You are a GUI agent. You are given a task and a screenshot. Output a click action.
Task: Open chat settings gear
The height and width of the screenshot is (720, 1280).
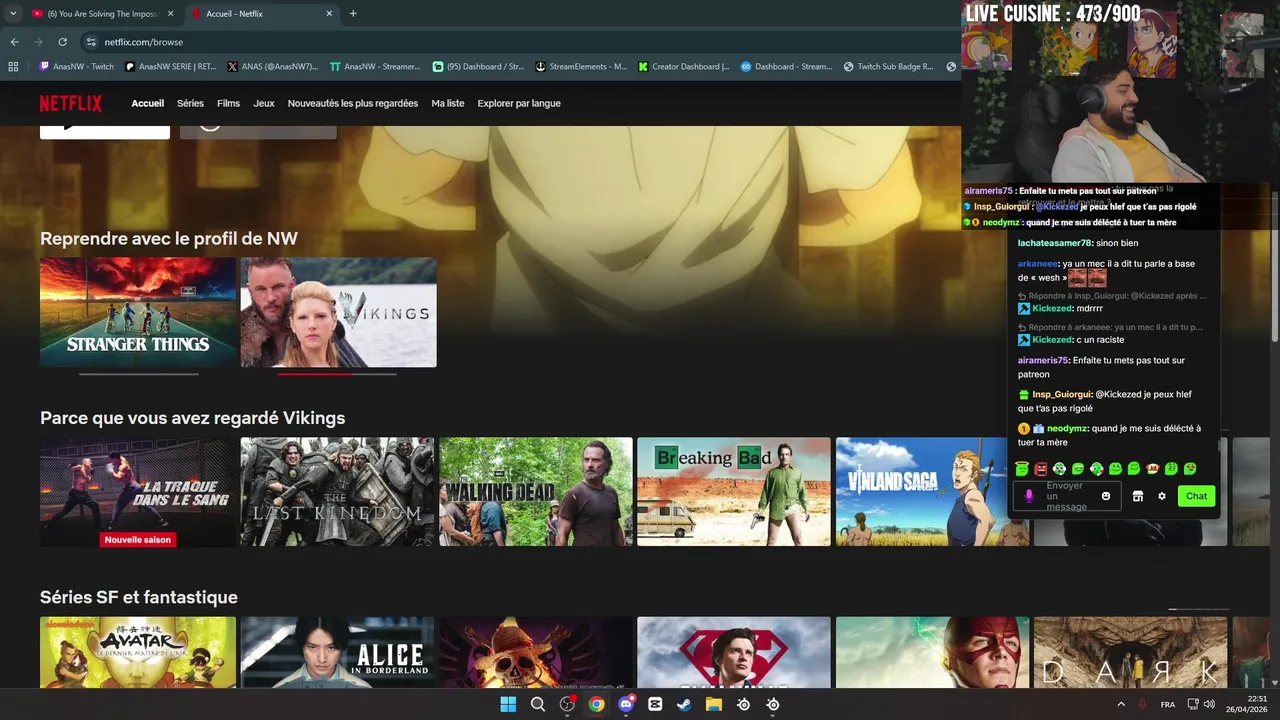point(1162,496)
